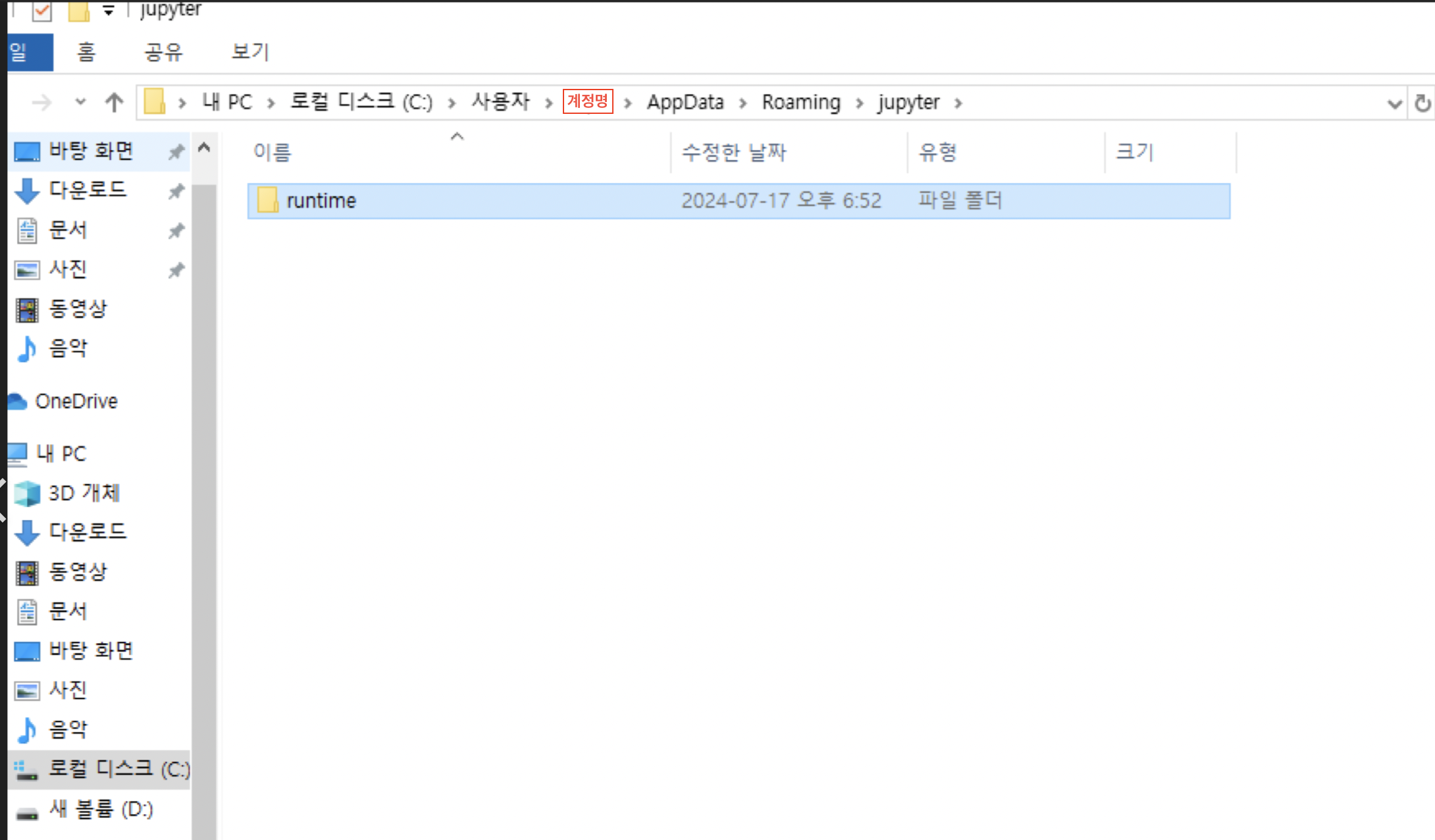Refresh the current folder
The height and width of the screenshot is (840, 1435).
click(x=1422, y=103)
